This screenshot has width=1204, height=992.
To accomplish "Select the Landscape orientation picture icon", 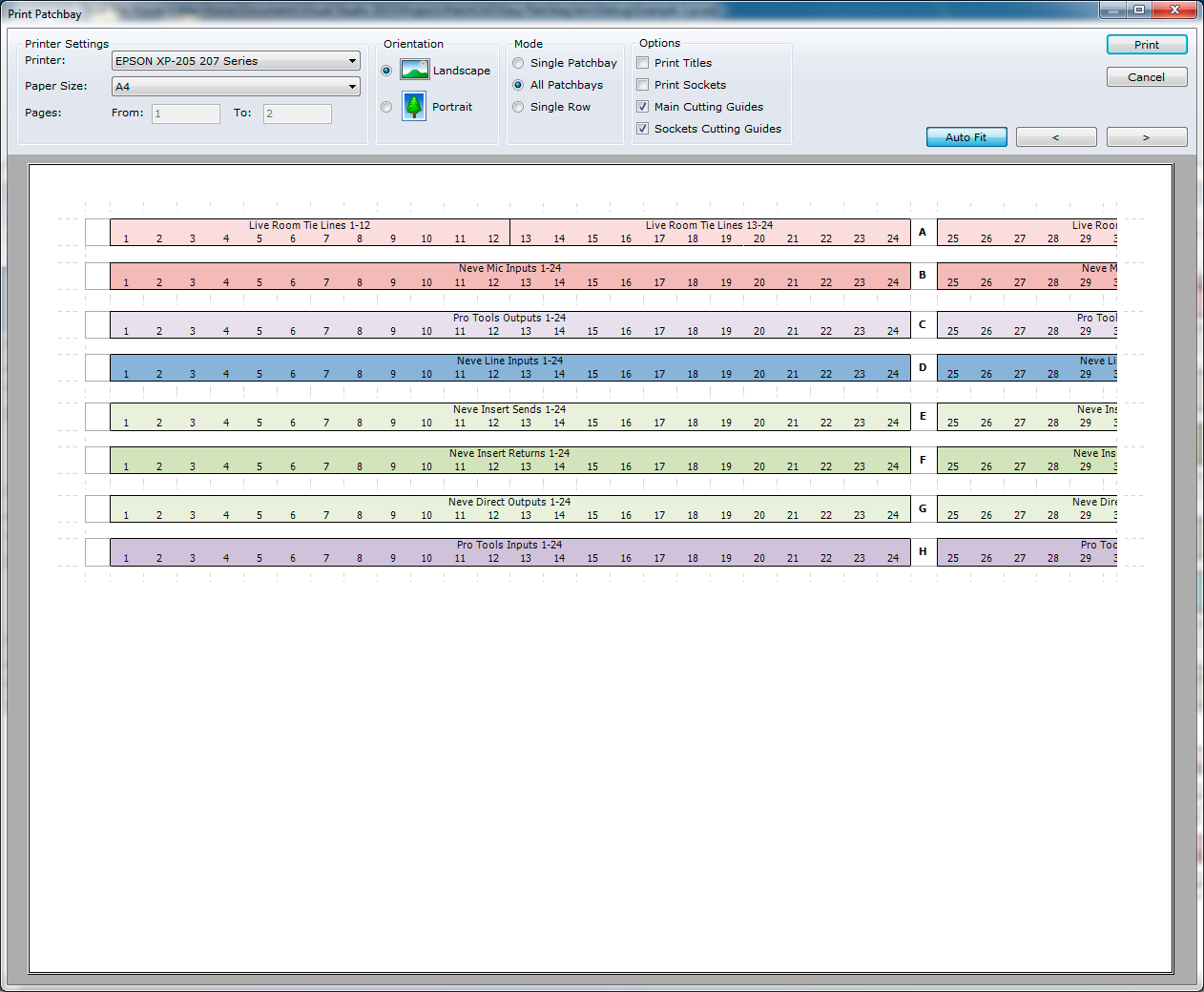I will click(414, 69).
